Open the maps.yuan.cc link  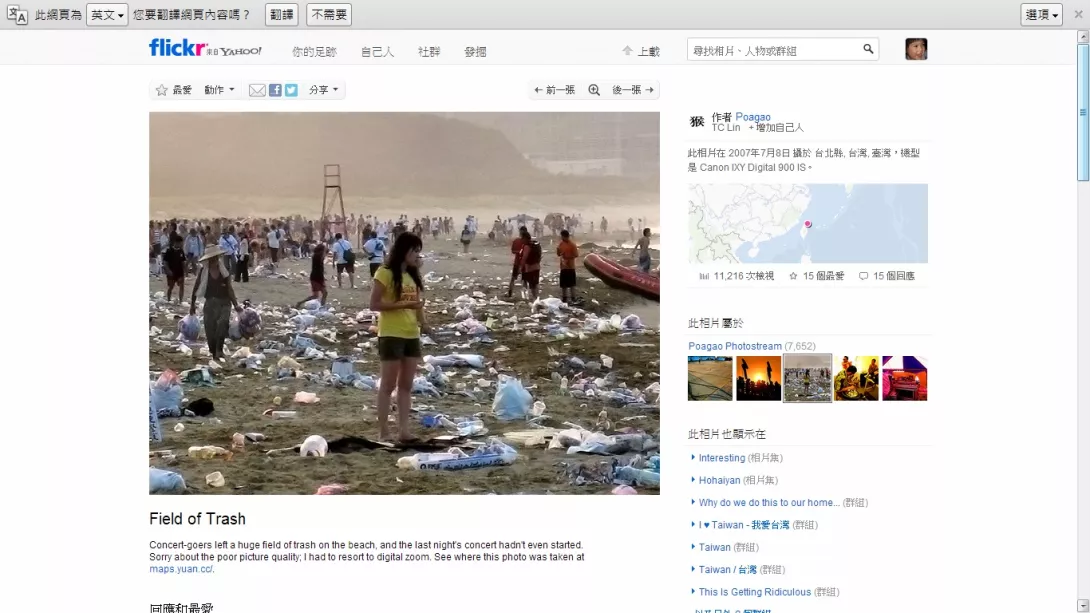[181, 569]
